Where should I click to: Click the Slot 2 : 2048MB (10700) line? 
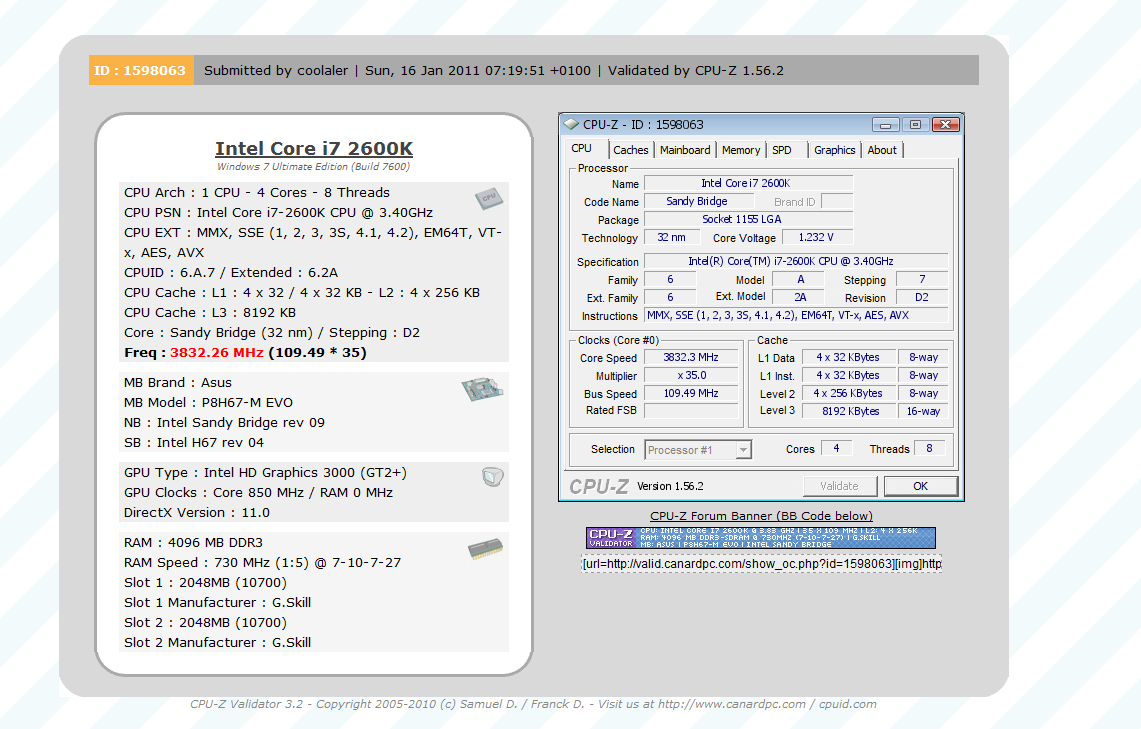tap(205, 623)
